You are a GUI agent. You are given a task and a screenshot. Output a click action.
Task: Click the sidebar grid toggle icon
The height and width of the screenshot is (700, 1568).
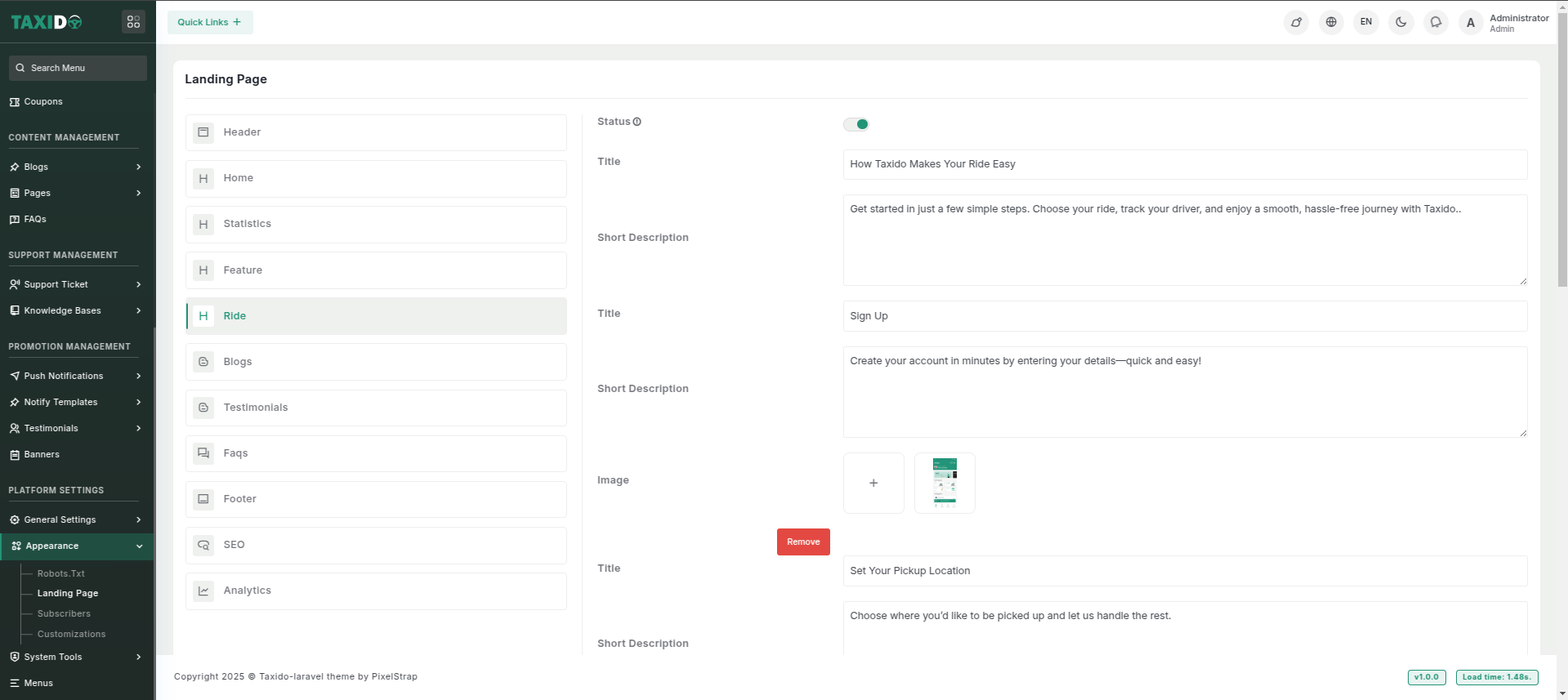point(133,22)
